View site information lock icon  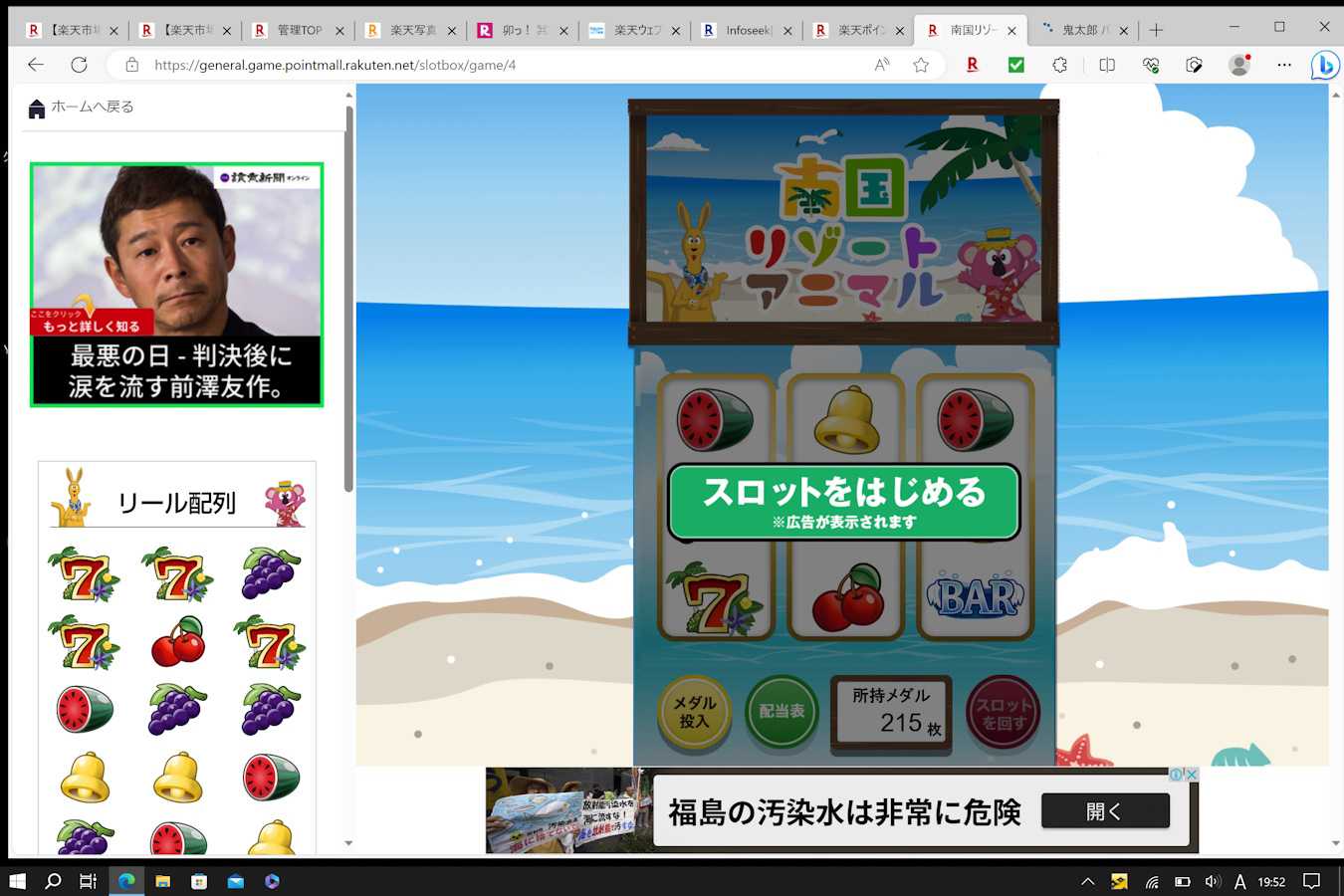(x=131, y=65)
